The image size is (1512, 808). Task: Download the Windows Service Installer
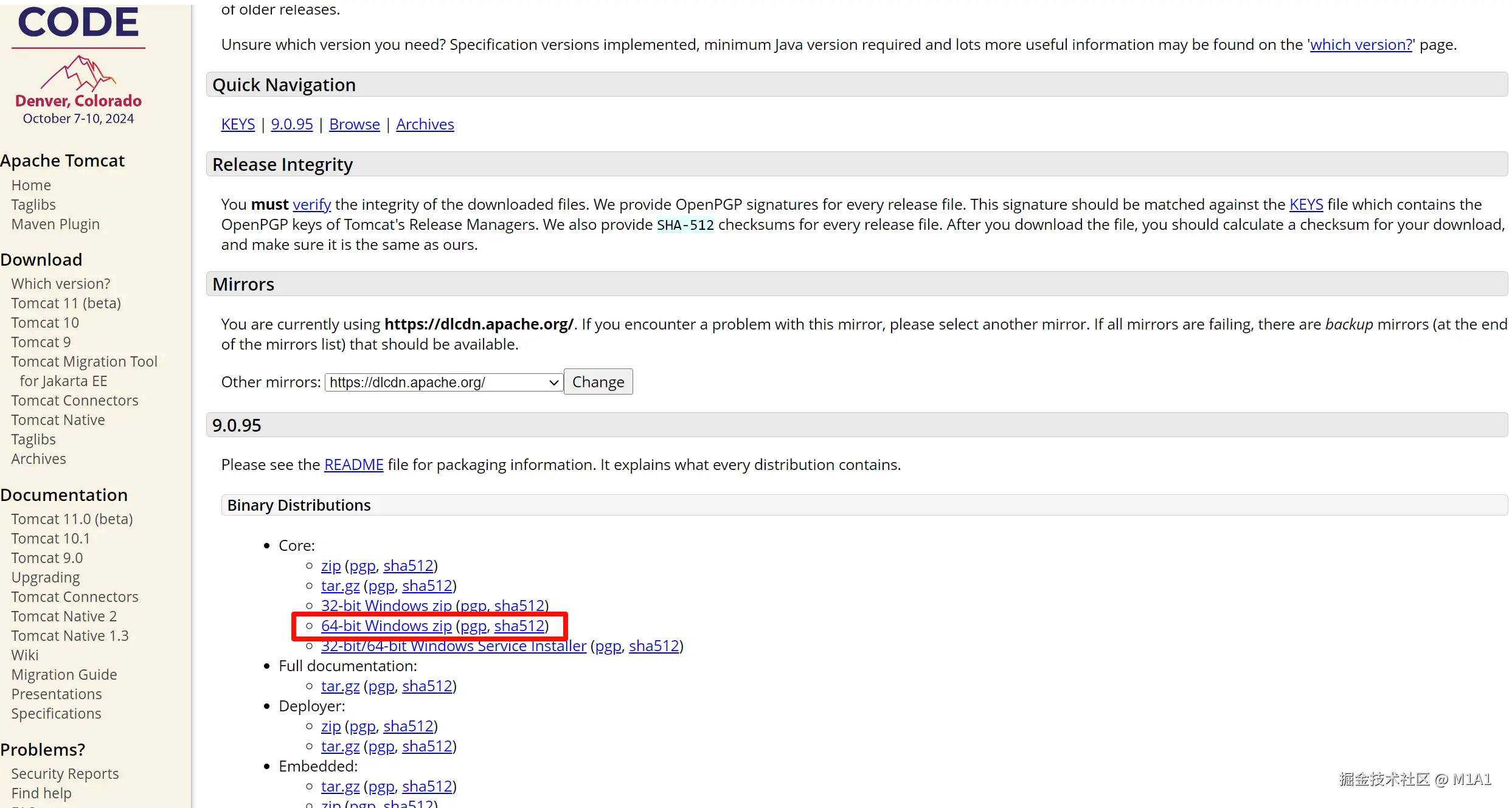tap(453, 646)
